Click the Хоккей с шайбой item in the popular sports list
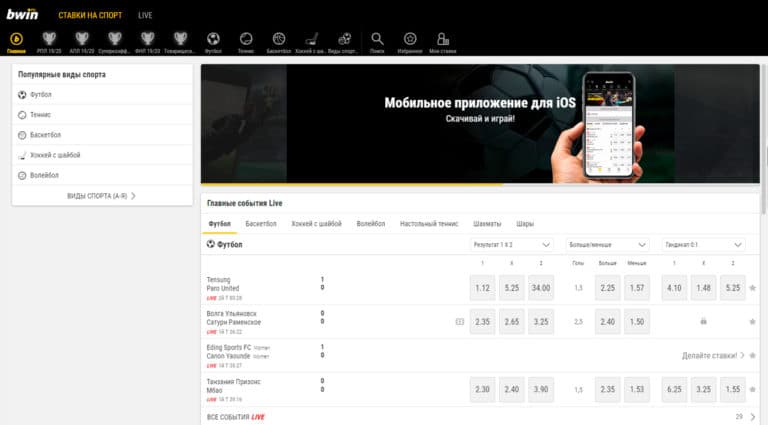Screen dimensions: 768x425 102,155
